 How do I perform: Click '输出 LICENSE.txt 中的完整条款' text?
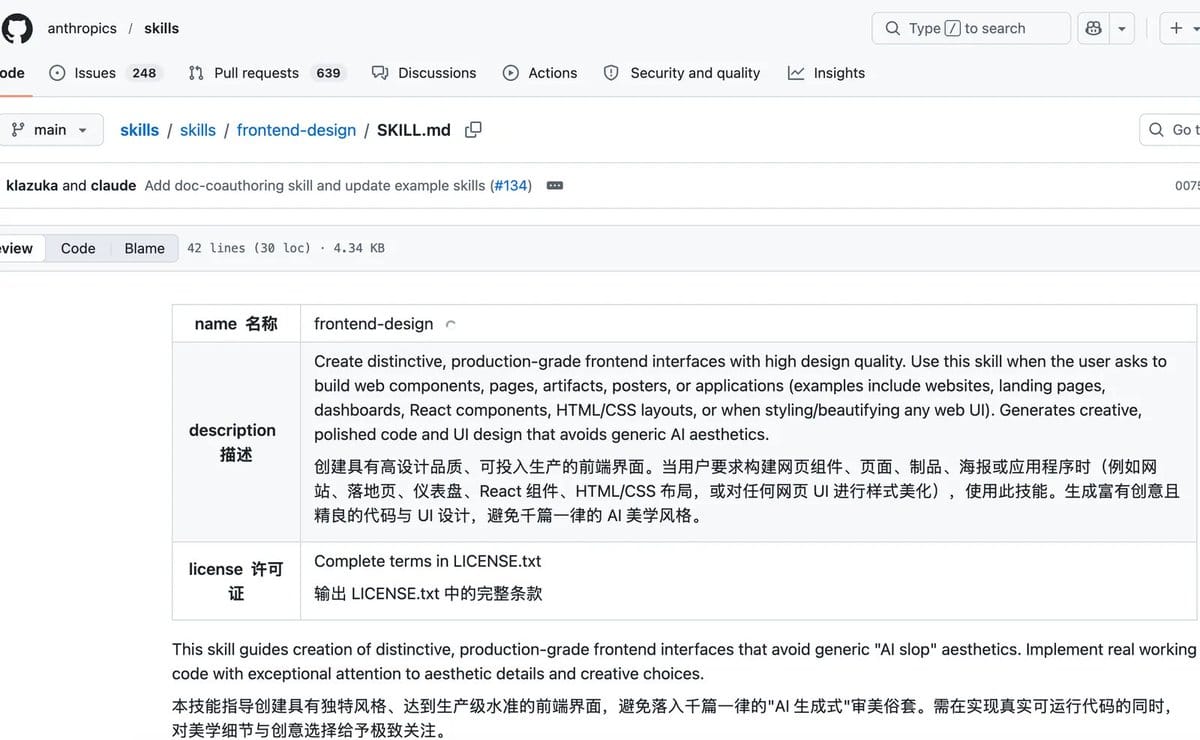pyautogui.click(x=428, y=593)
